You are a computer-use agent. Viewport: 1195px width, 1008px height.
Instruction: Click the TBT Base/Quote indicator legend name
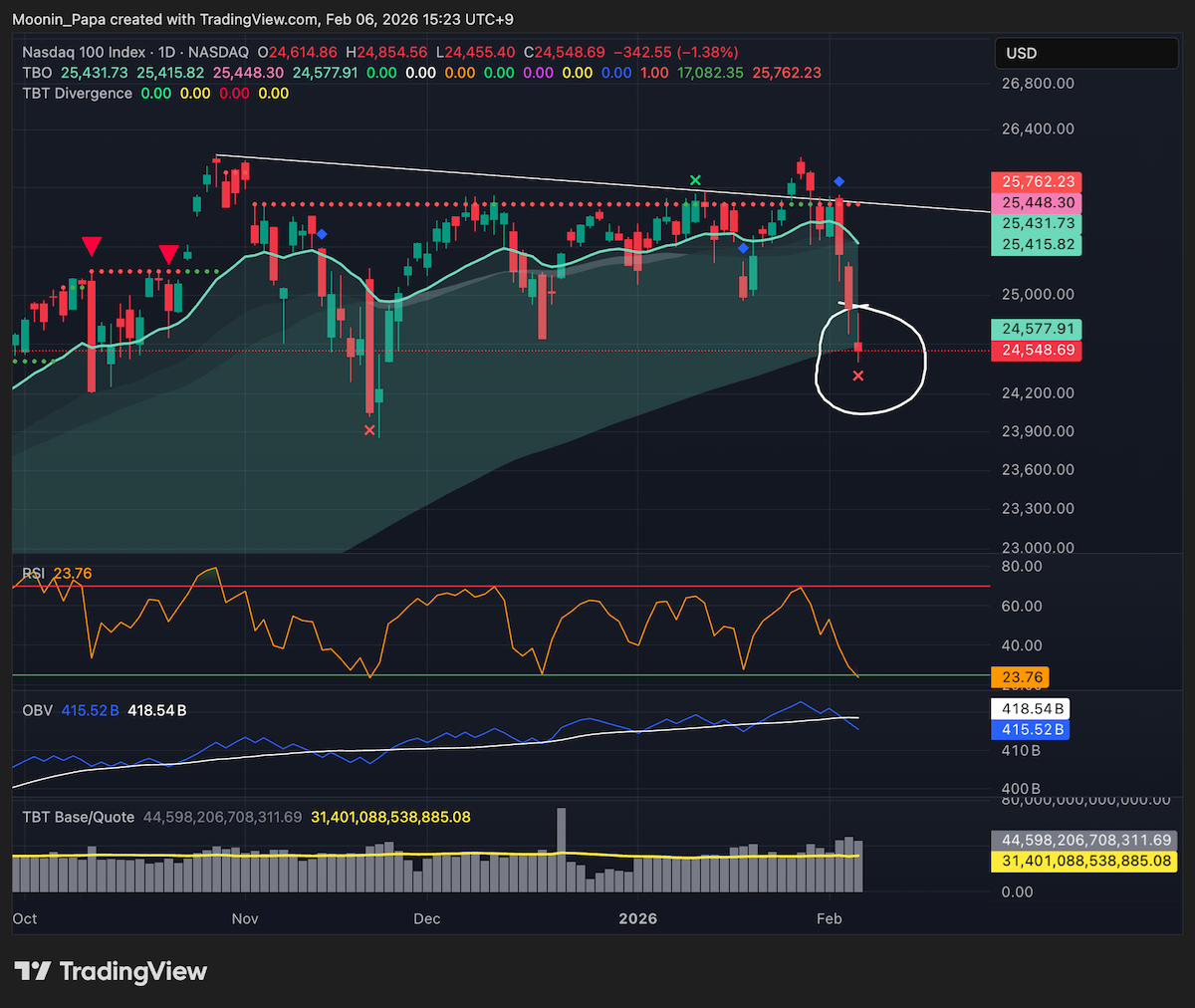click(79, 817)
